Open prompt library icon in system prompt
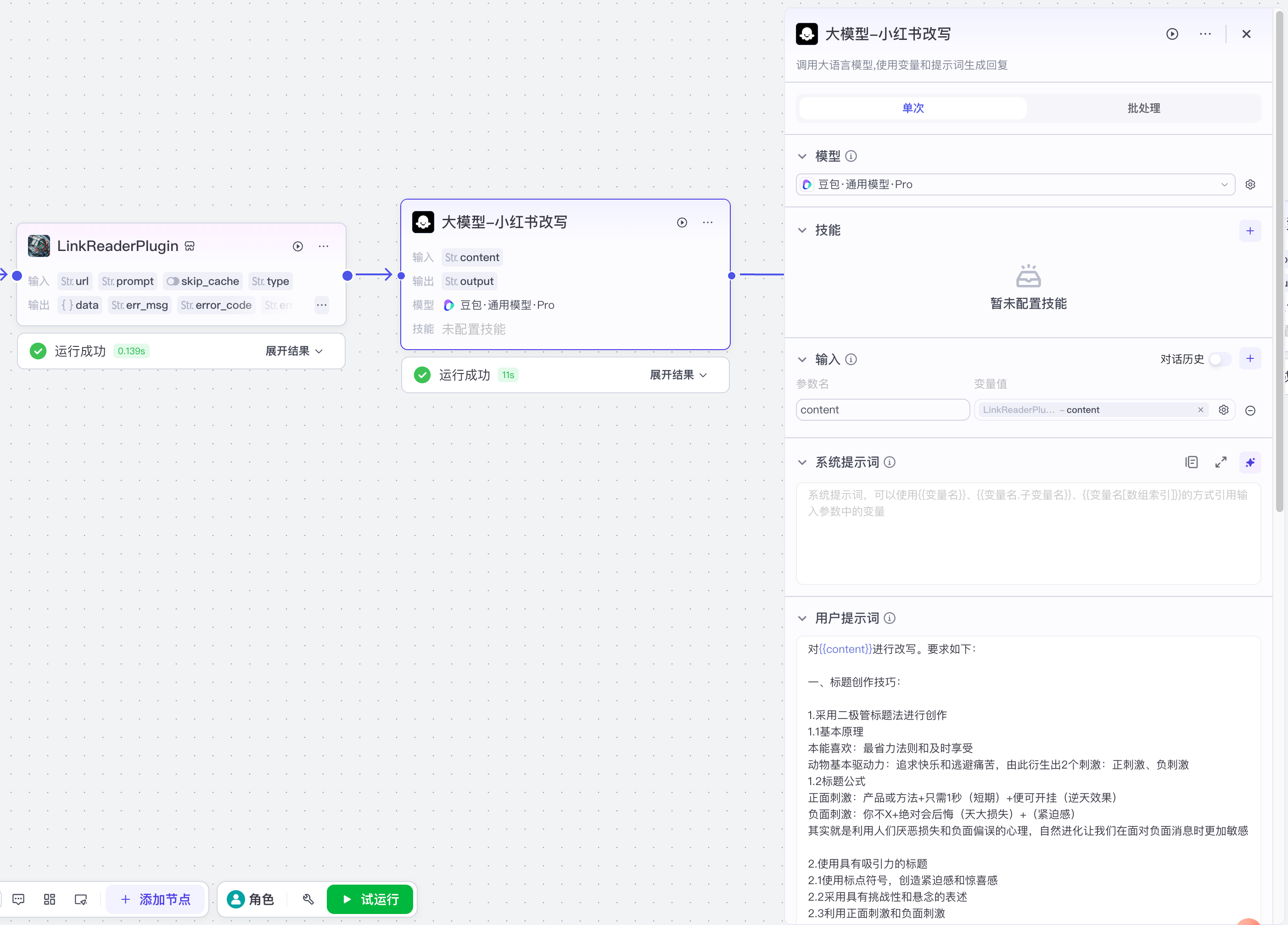This screenshot has width=1288, height=925. tap(1192, 462)
